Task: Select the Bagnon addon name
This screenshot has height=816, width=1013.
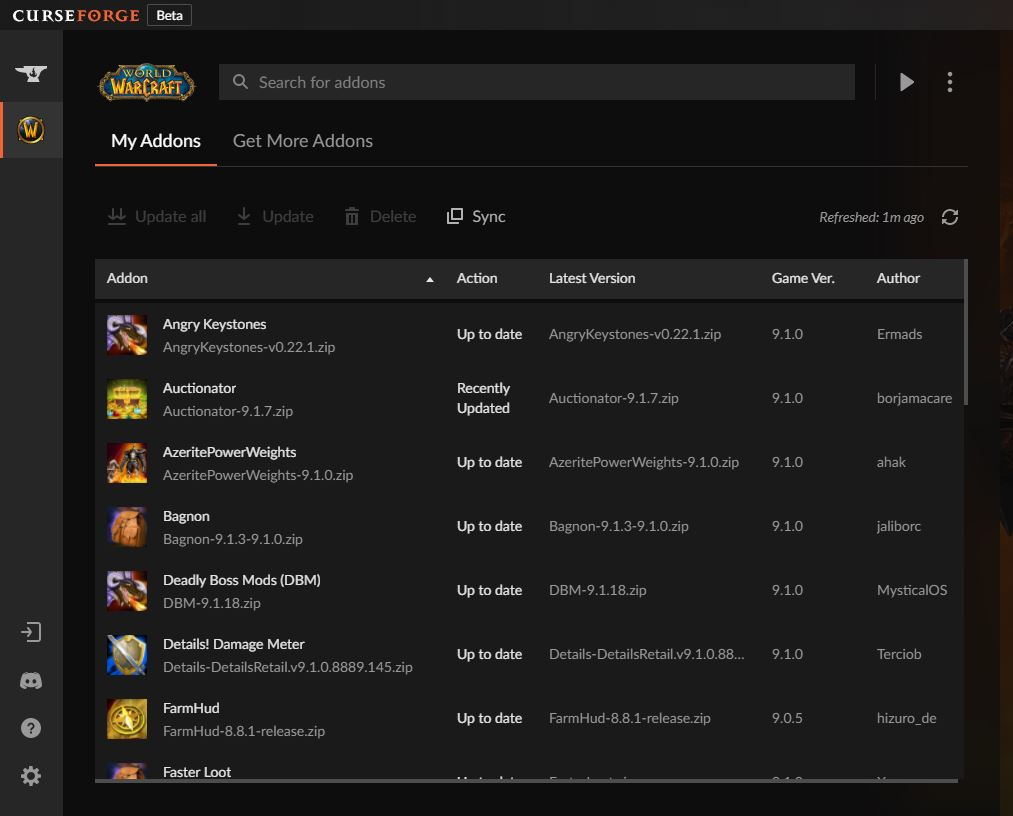Action: 186,516
